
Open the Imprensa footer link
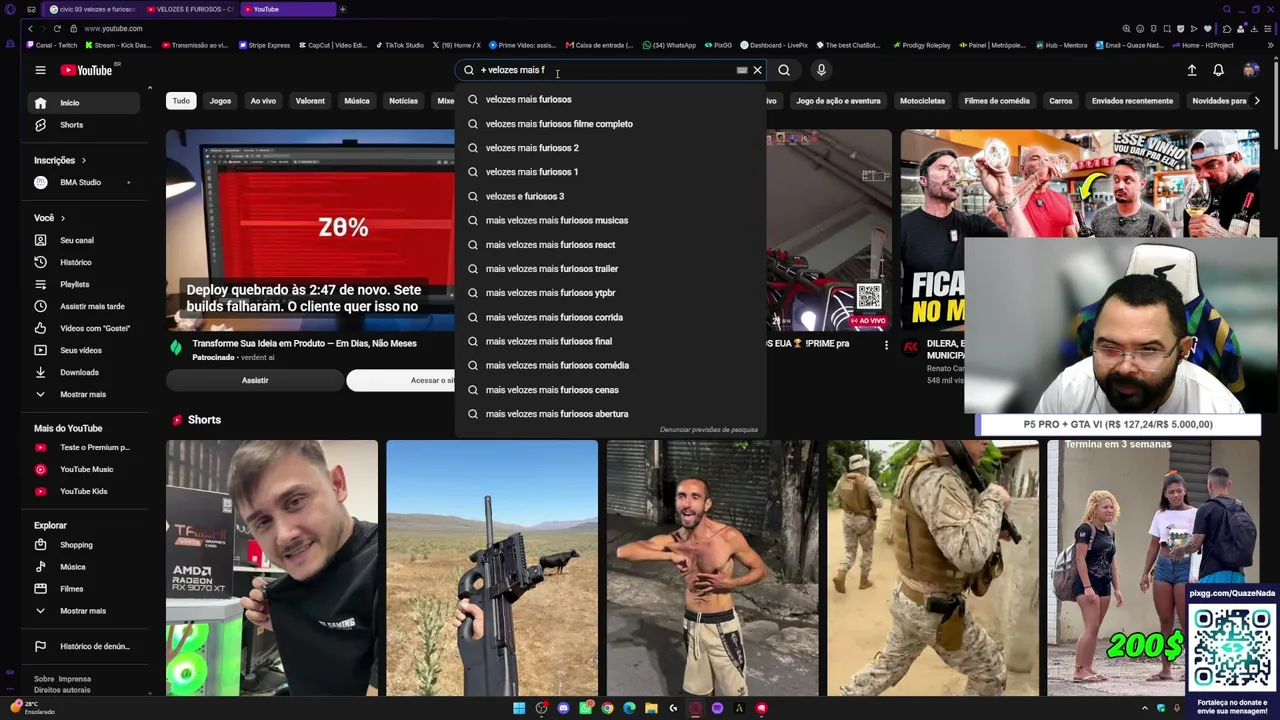pyautogui.click(x=75, y=679)
